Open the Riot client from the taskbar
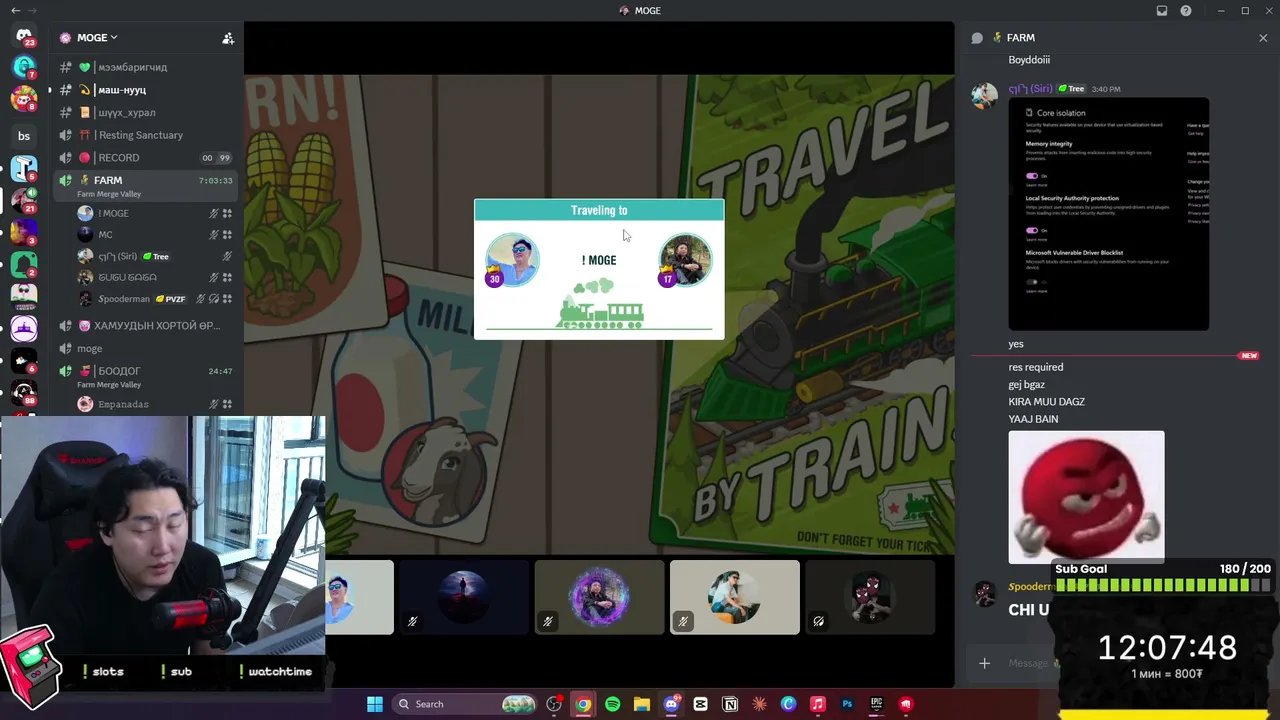Screen dimensions: 1280x720 coord(906,704)
